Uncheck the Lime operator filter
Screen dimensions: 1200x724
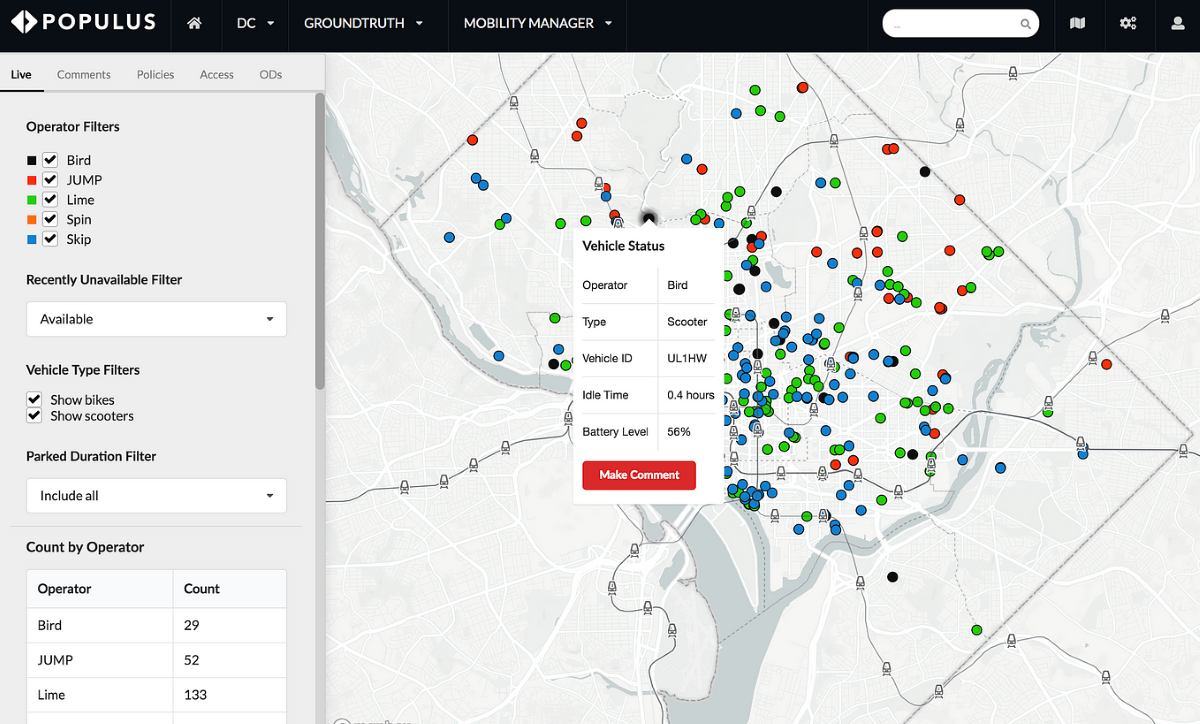coord(50,200)
